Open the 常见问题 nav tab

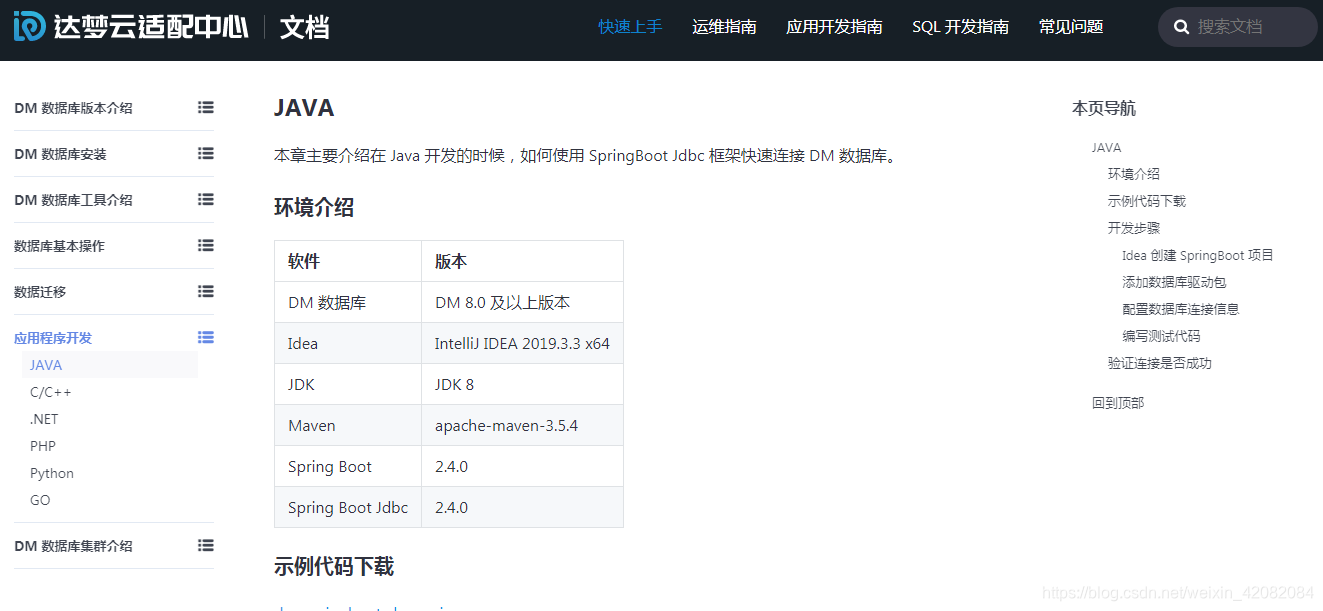[1071, 27]
